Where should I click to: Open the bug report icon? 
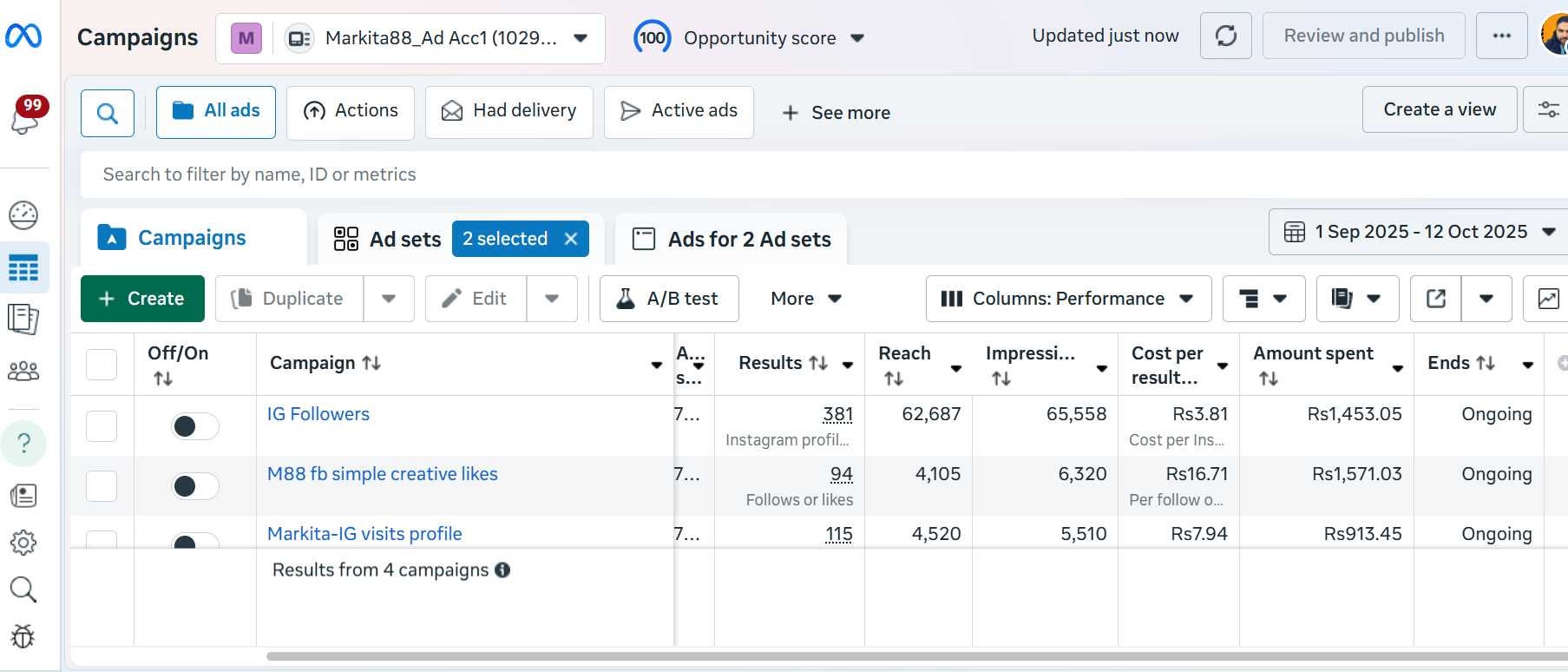click(x=23, y=636)
